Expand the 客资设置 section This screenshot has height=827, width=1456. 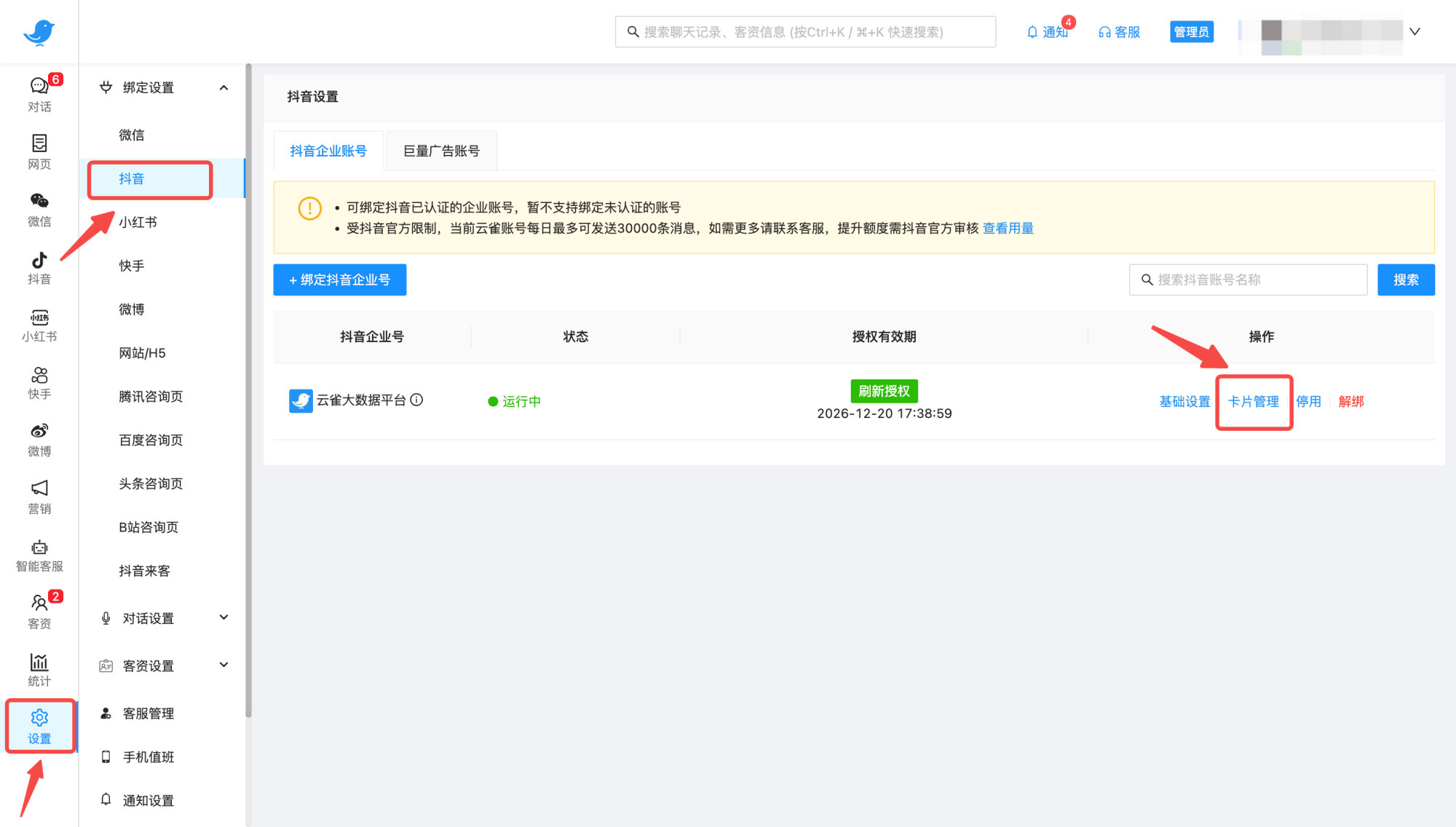click(223, 665)
